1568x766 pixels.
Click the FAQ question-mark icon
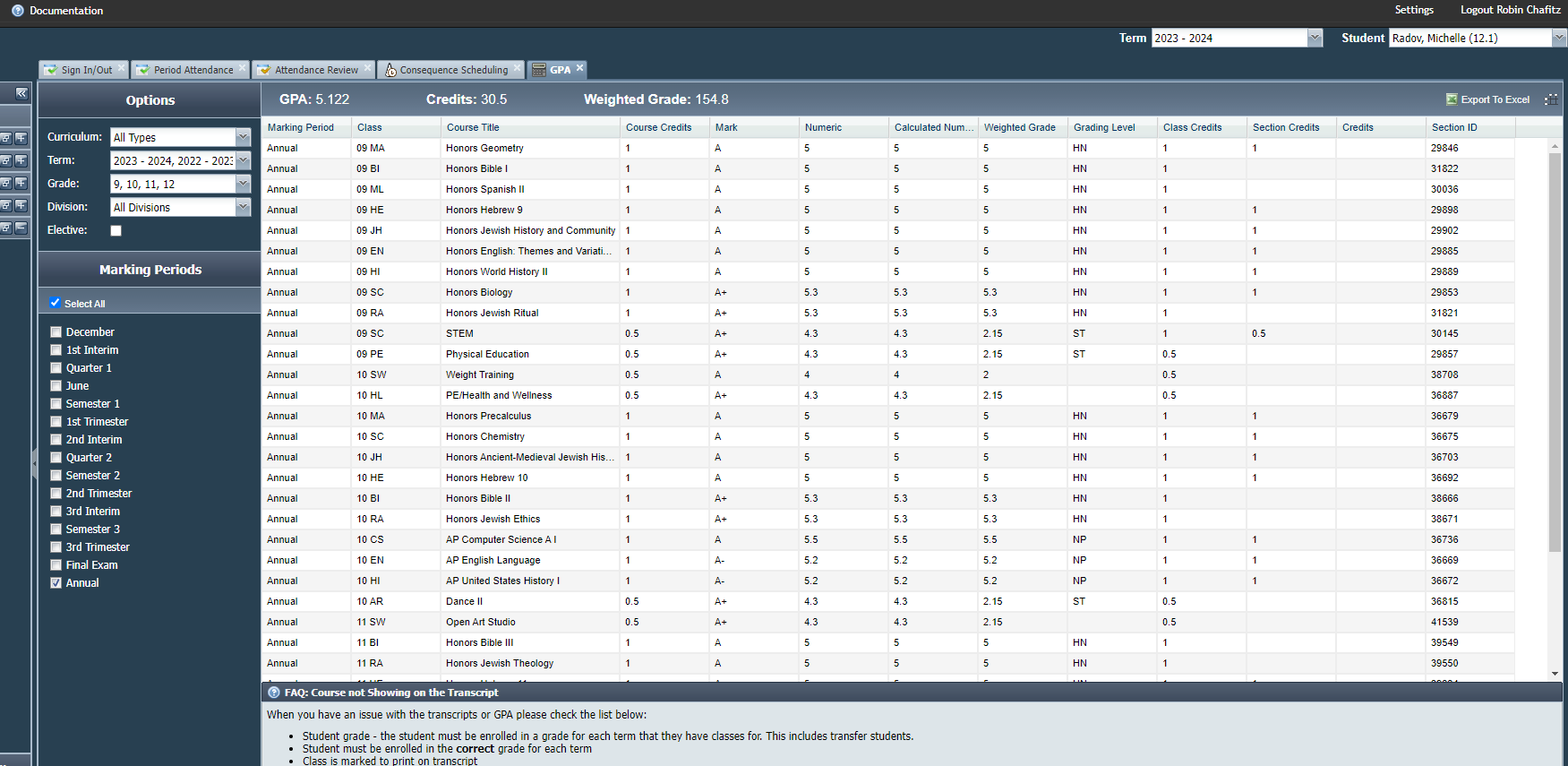tap(274, 693)
